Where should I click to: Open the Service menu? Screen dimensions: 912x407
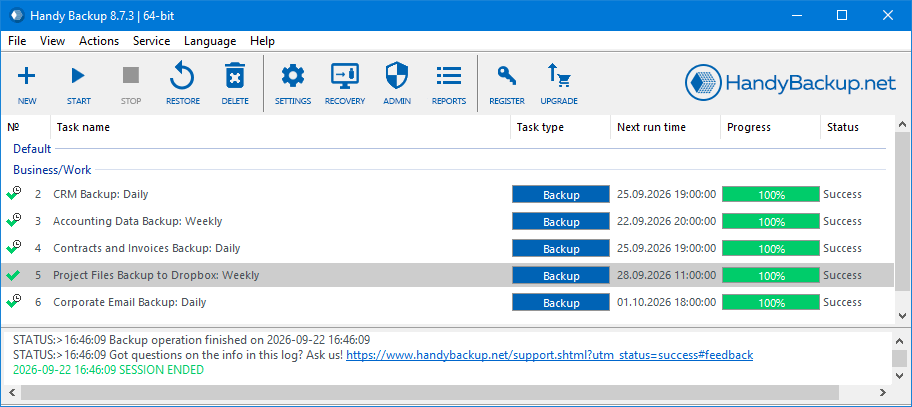click(x=151, y=41)
